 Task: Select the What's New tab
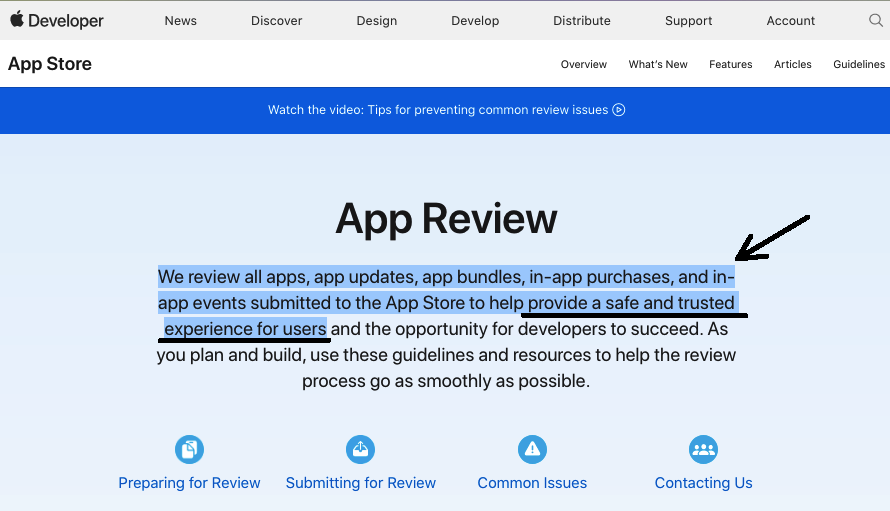[658, 64]
